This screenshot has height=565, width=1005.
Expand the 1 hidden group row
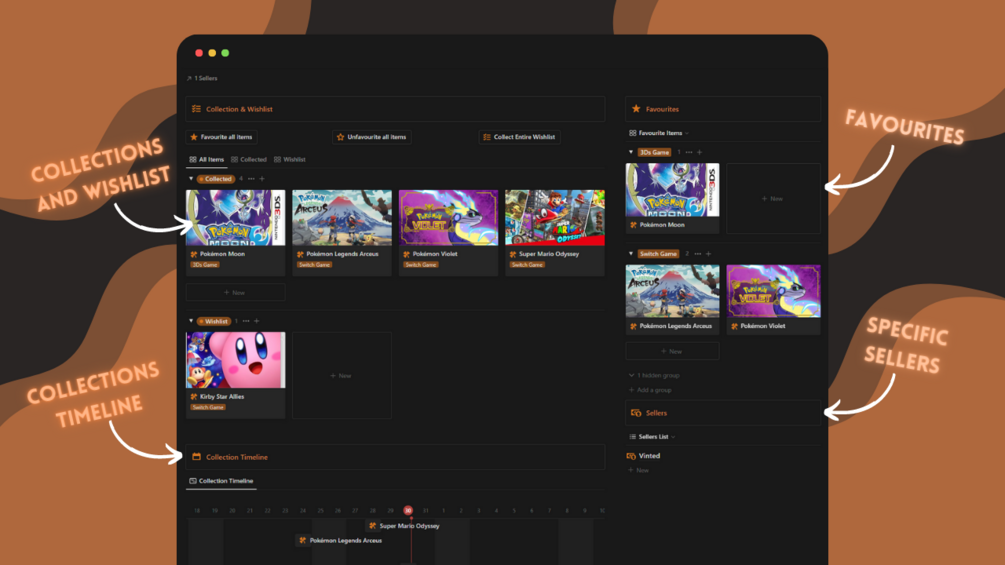pyautogui.click(x=654, y=375)
